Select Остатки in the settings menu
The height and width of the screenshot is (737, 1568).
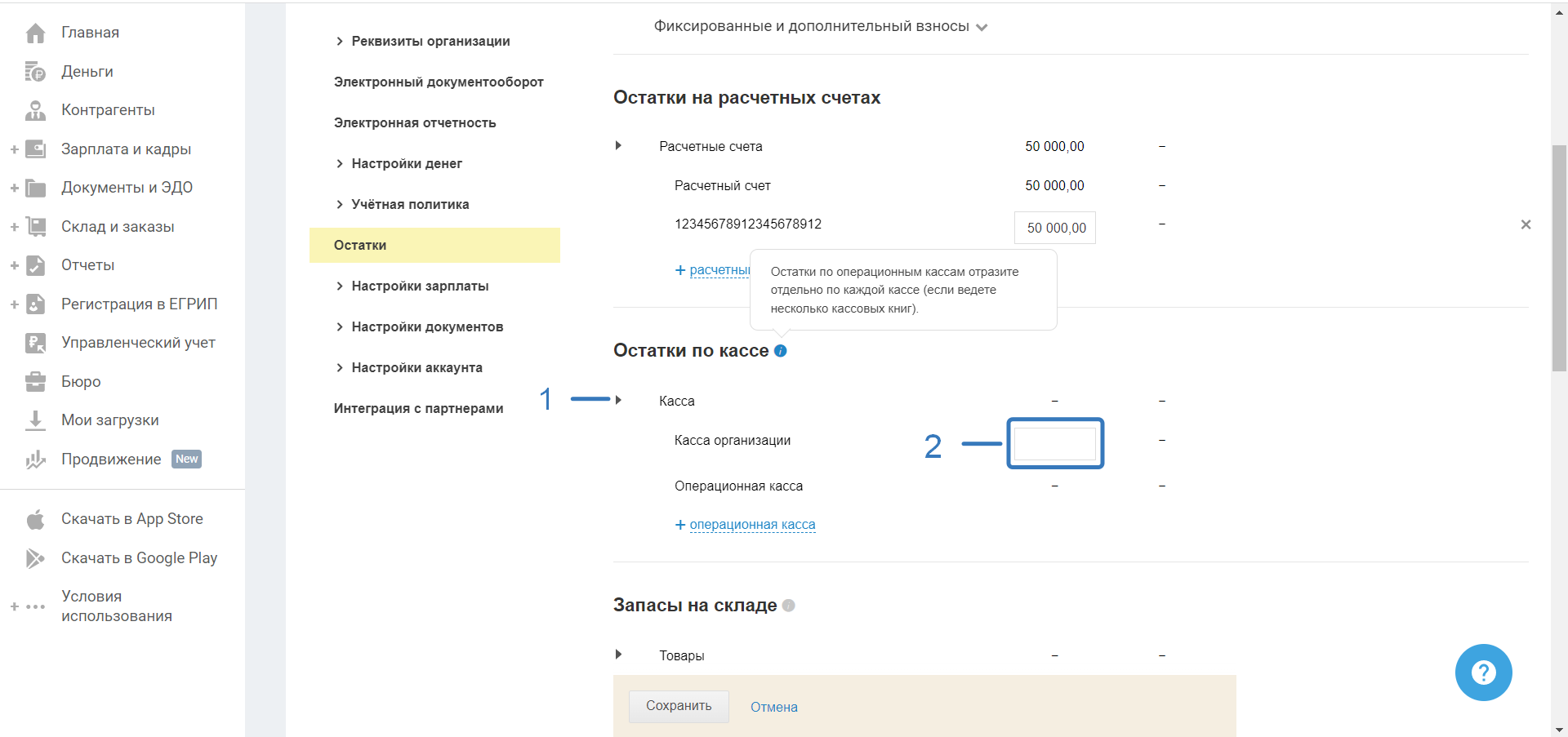tap(360, 245)
